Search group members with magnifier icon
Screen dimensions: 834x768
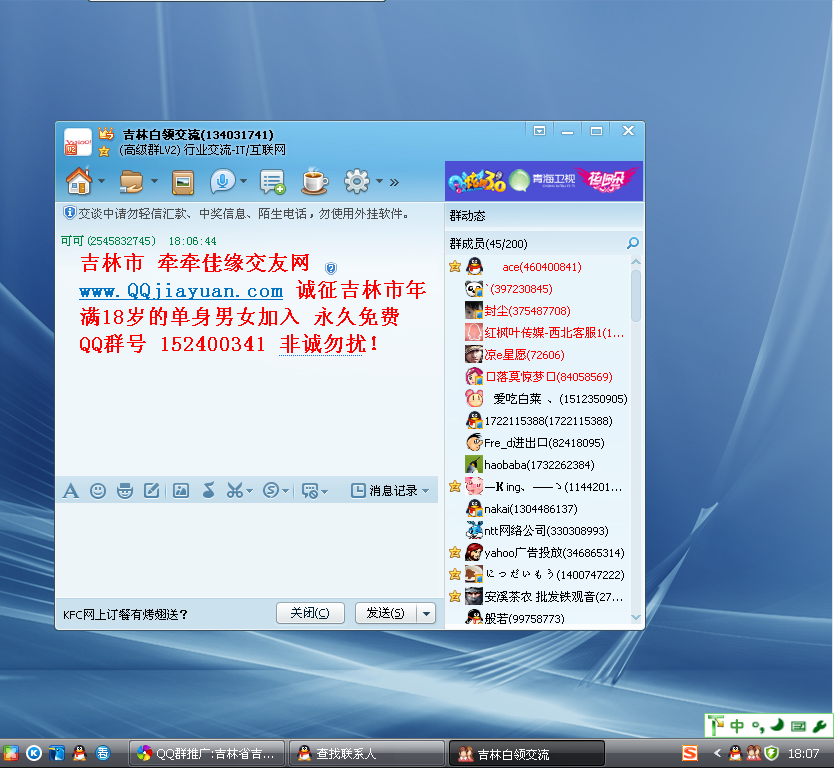(x=632, y=243)
